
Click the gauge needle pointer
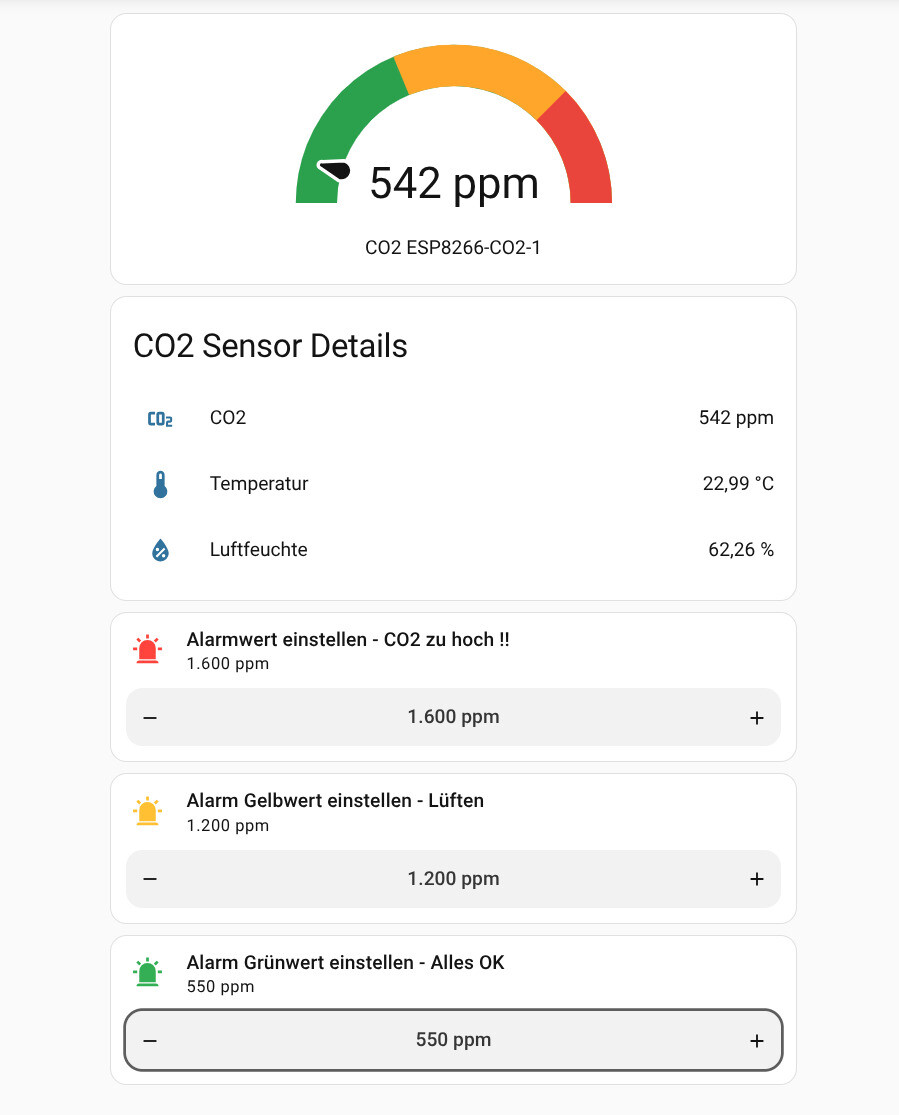tap(334, 171)
